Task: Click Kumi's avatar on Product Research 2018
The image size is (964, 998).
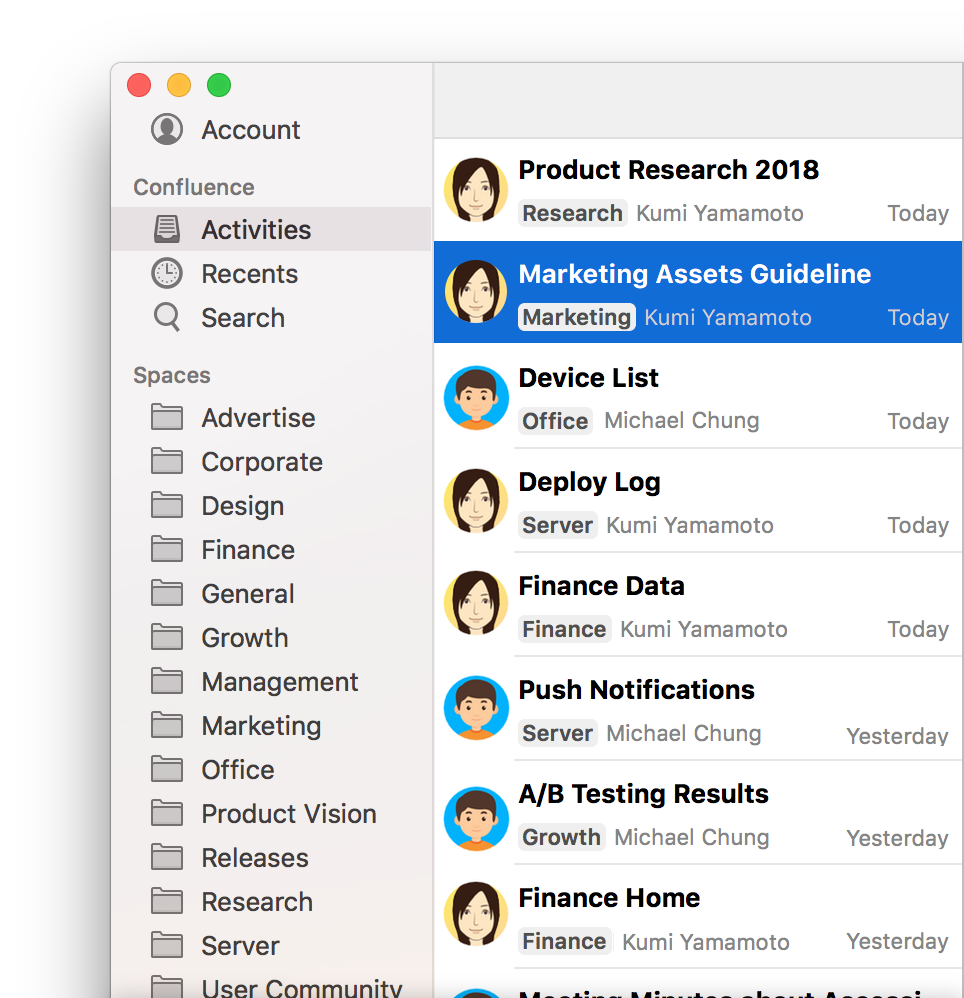Action: click(476, 189)
